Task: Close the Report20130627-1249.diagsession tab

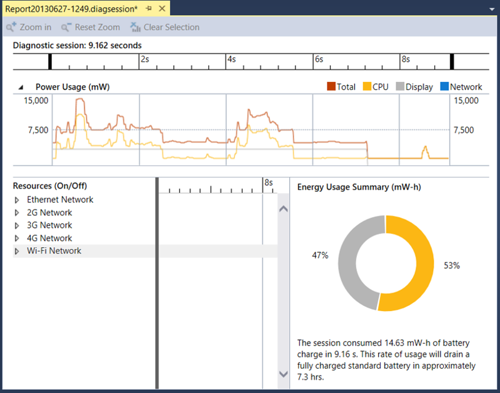Action: point(162,9)
